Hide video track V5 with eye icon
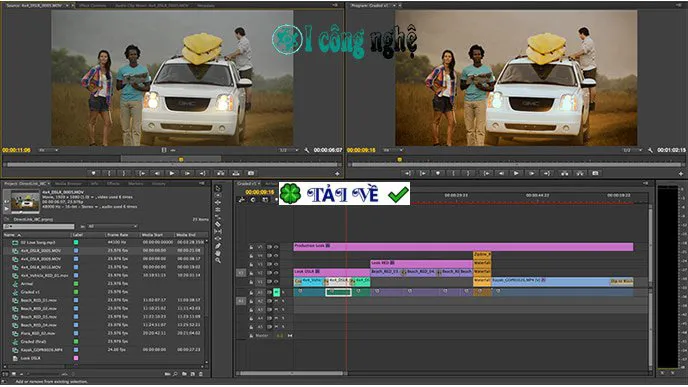Image resolution: width=688 pixels, height=387 pixels. [x=276, y=247]
